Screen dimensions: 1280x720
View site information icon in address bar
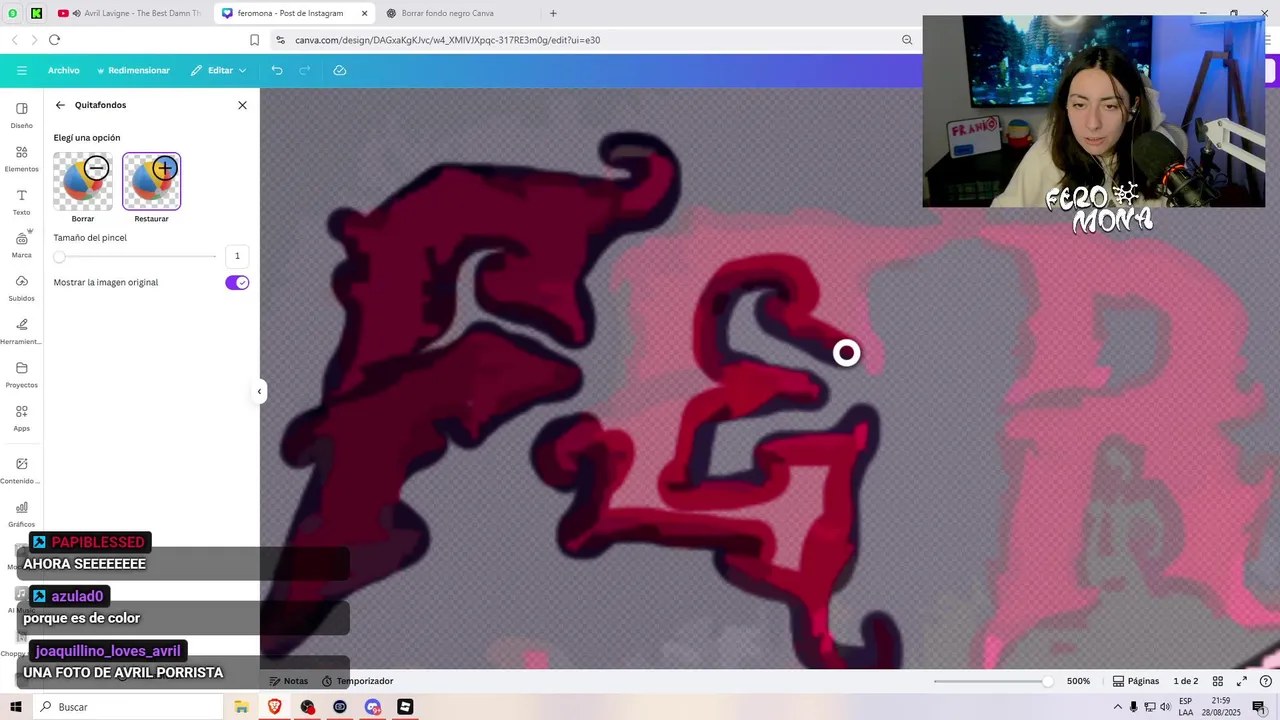[x=280, y=40]
